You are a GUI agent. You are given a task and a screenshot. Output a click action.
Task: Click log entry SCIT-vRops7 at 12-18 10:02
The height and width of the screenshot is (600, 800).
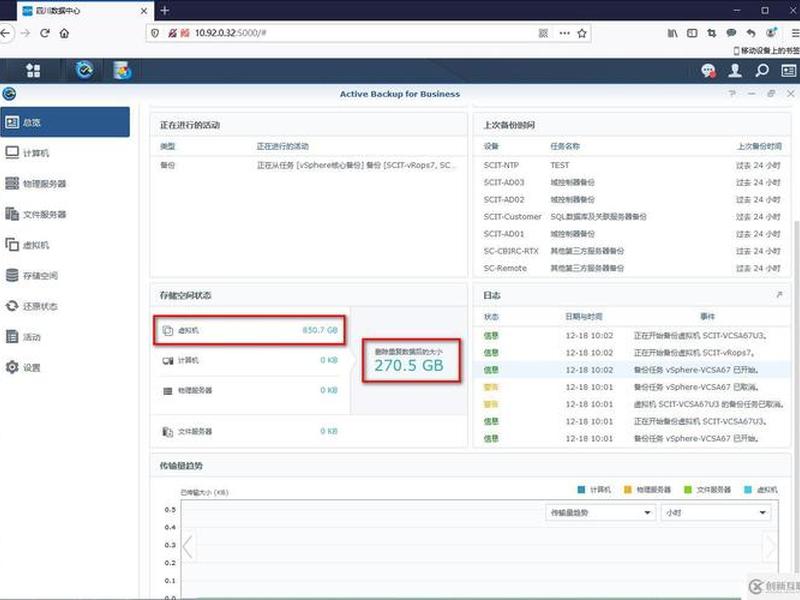(x=632, y=353)
